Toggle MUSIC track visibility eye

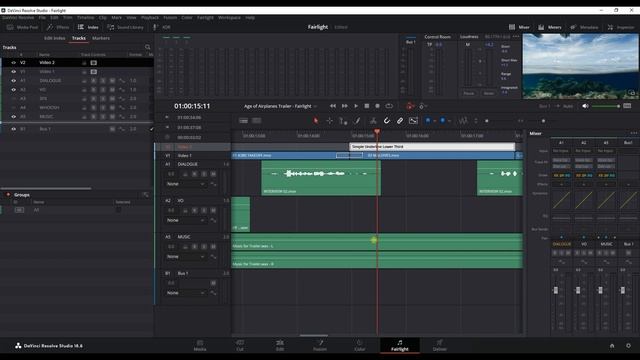[x=13, y=117]
